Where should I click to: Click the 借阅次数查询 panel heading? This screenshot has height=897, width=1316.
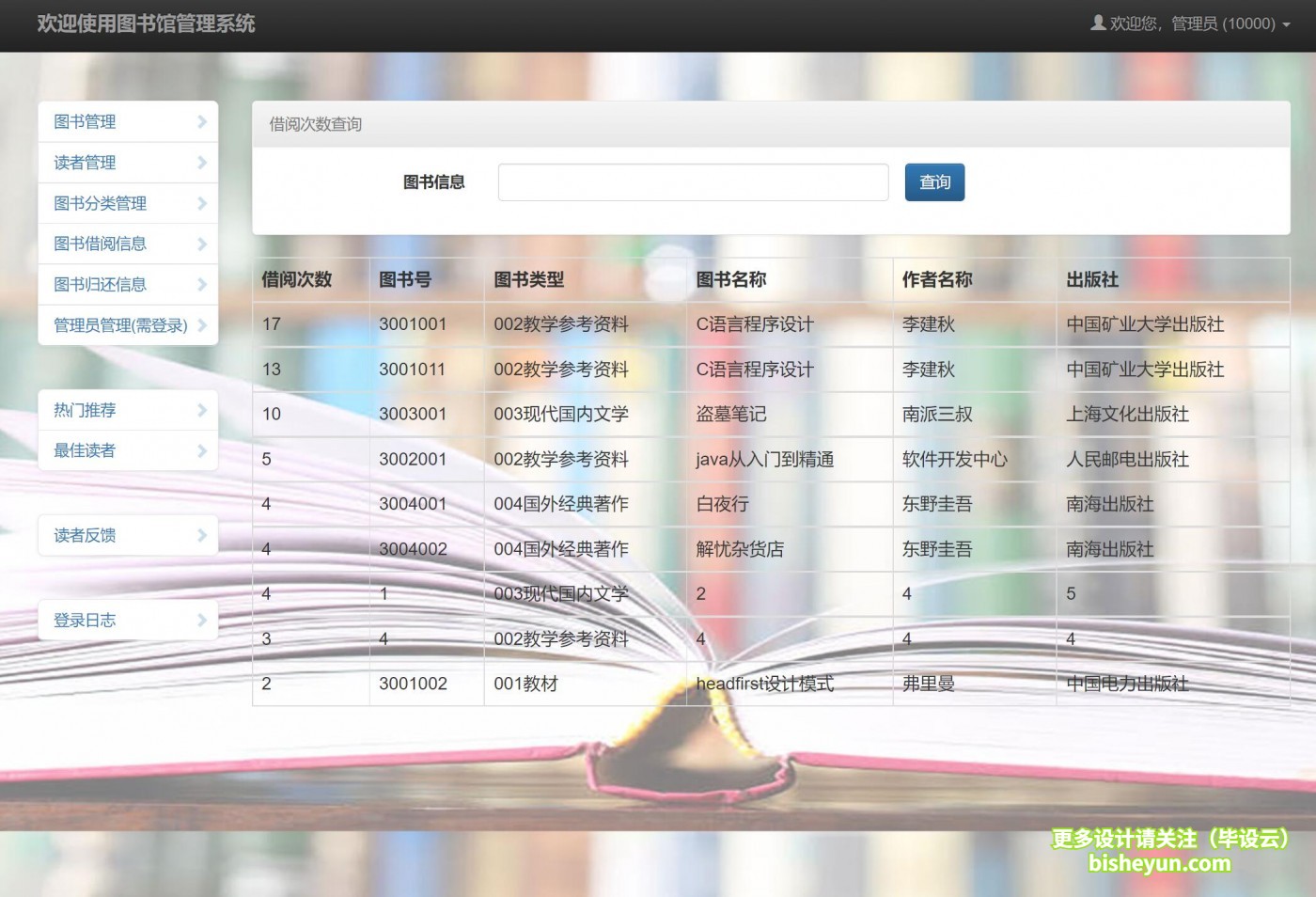click(316, 124)
